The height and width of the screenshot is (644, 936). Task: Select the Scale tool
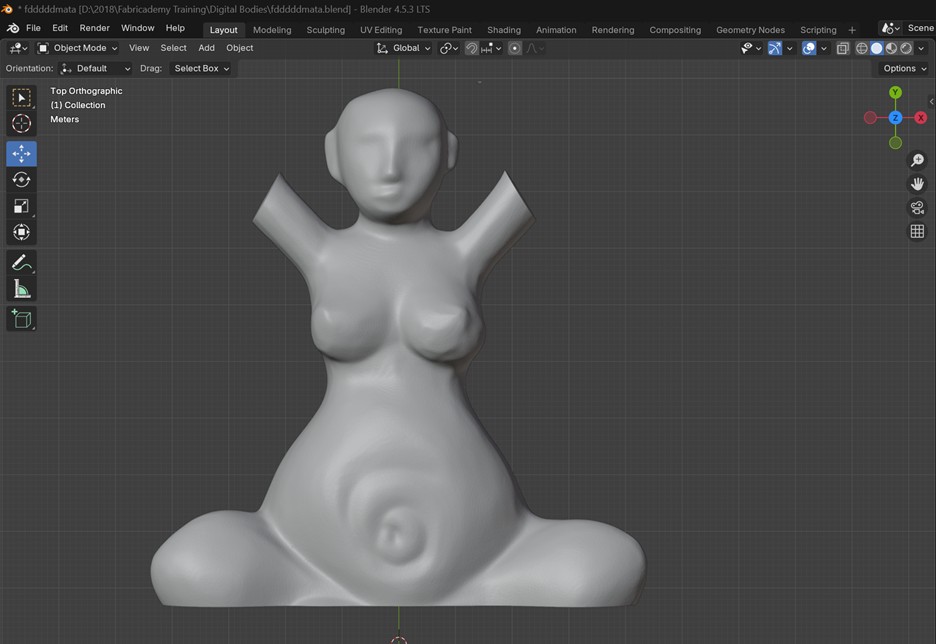[21, 206]
